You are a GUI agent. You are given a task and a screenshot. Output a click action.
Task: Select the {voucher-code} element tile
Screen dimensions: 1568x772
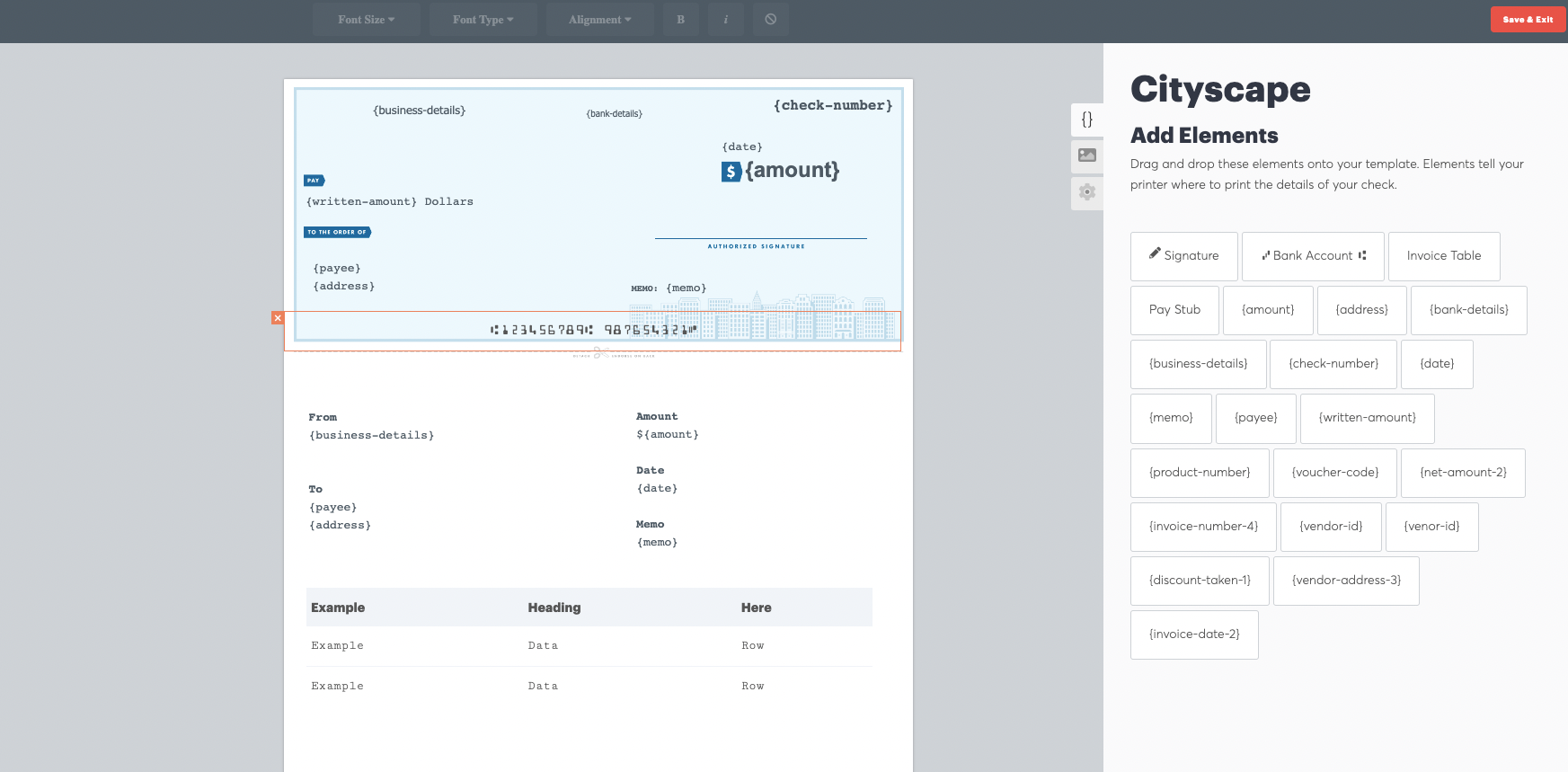1335,473
